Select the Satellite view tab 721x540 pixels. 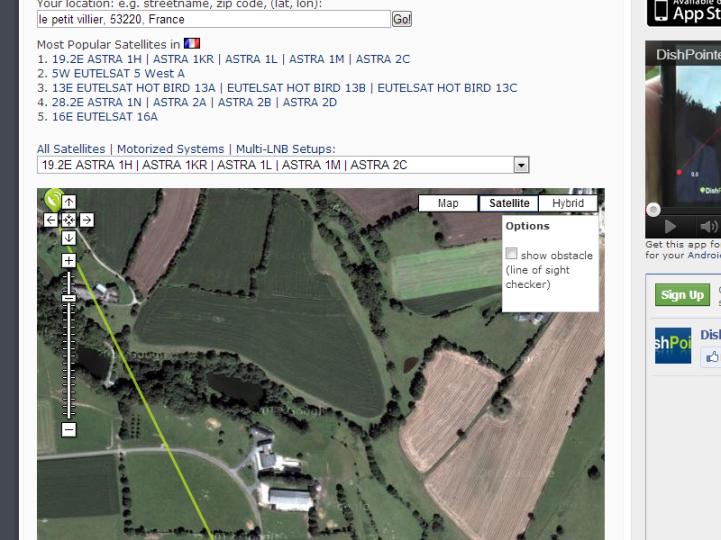509,203
